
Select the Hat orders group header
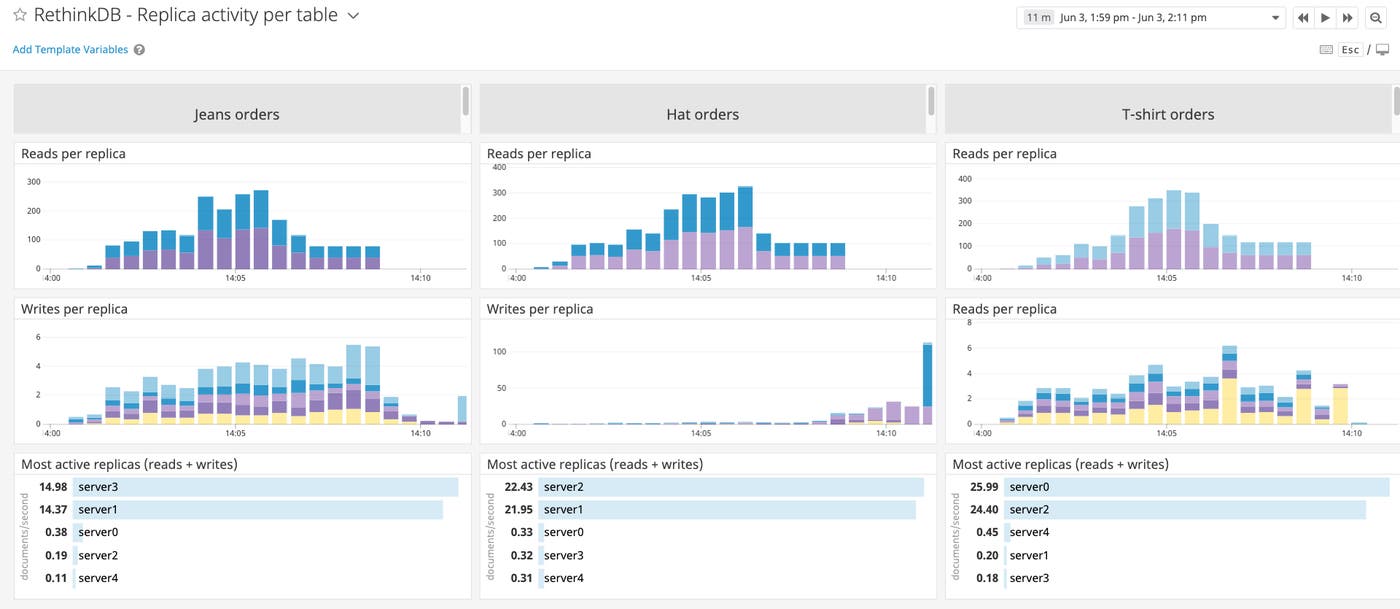pos(702,113)
